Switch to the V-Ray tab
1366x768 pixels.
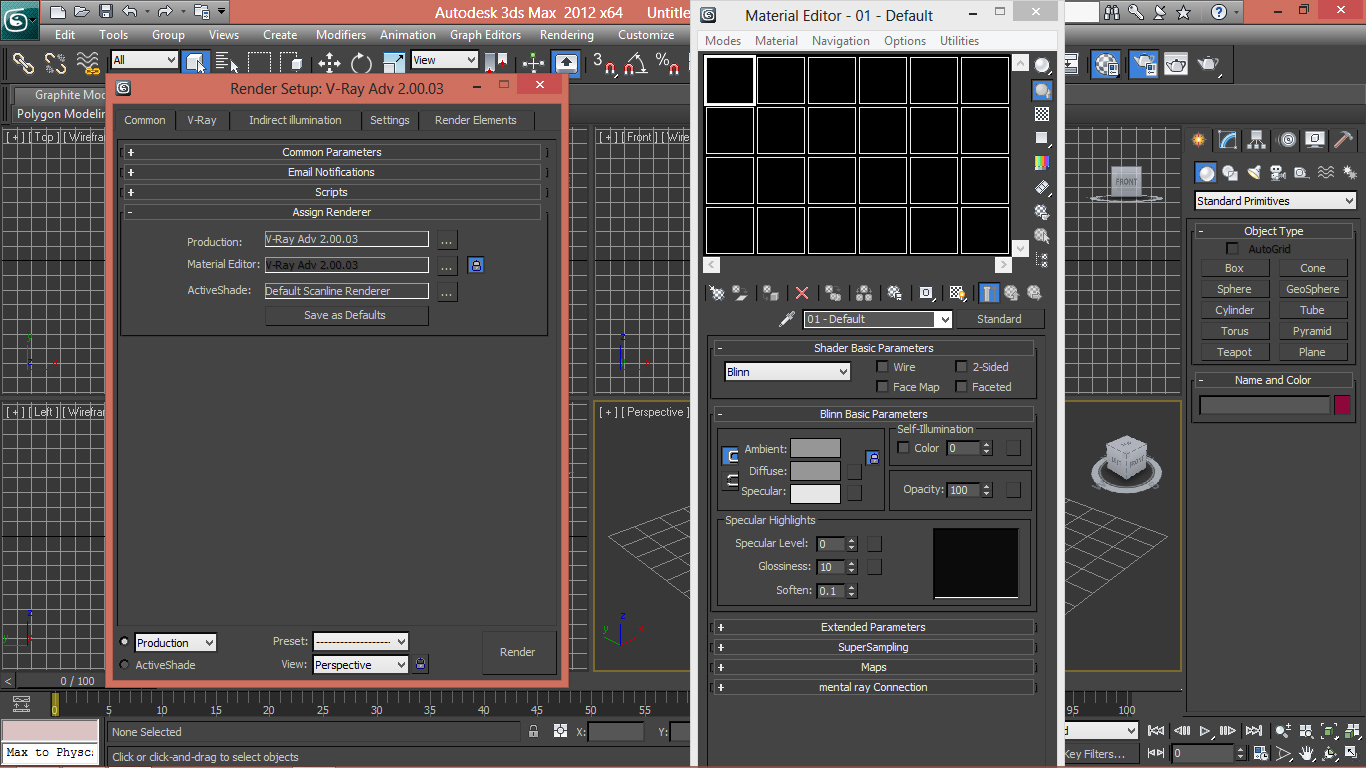202,120
